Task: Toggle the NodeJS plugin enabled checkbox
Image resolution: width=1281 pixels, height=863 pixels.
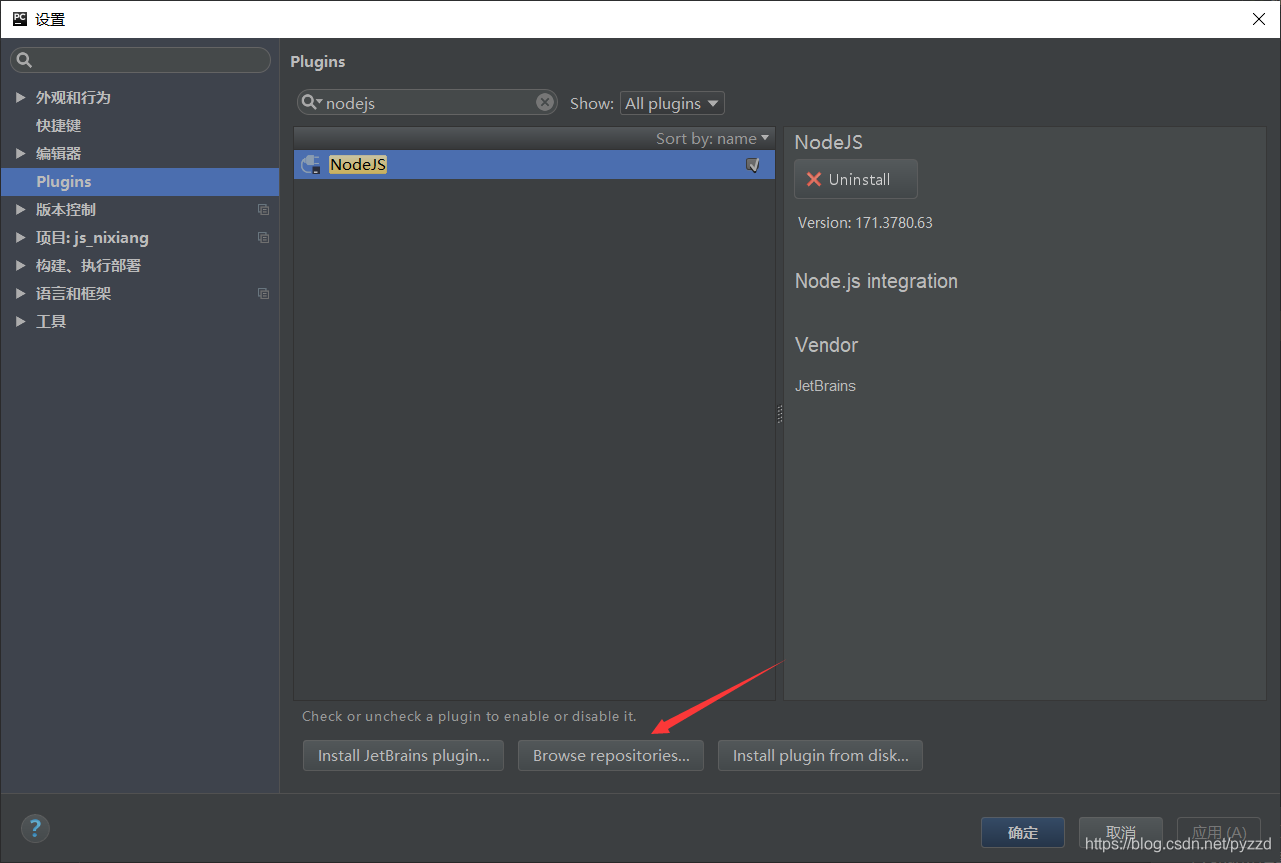Action: 753,165
